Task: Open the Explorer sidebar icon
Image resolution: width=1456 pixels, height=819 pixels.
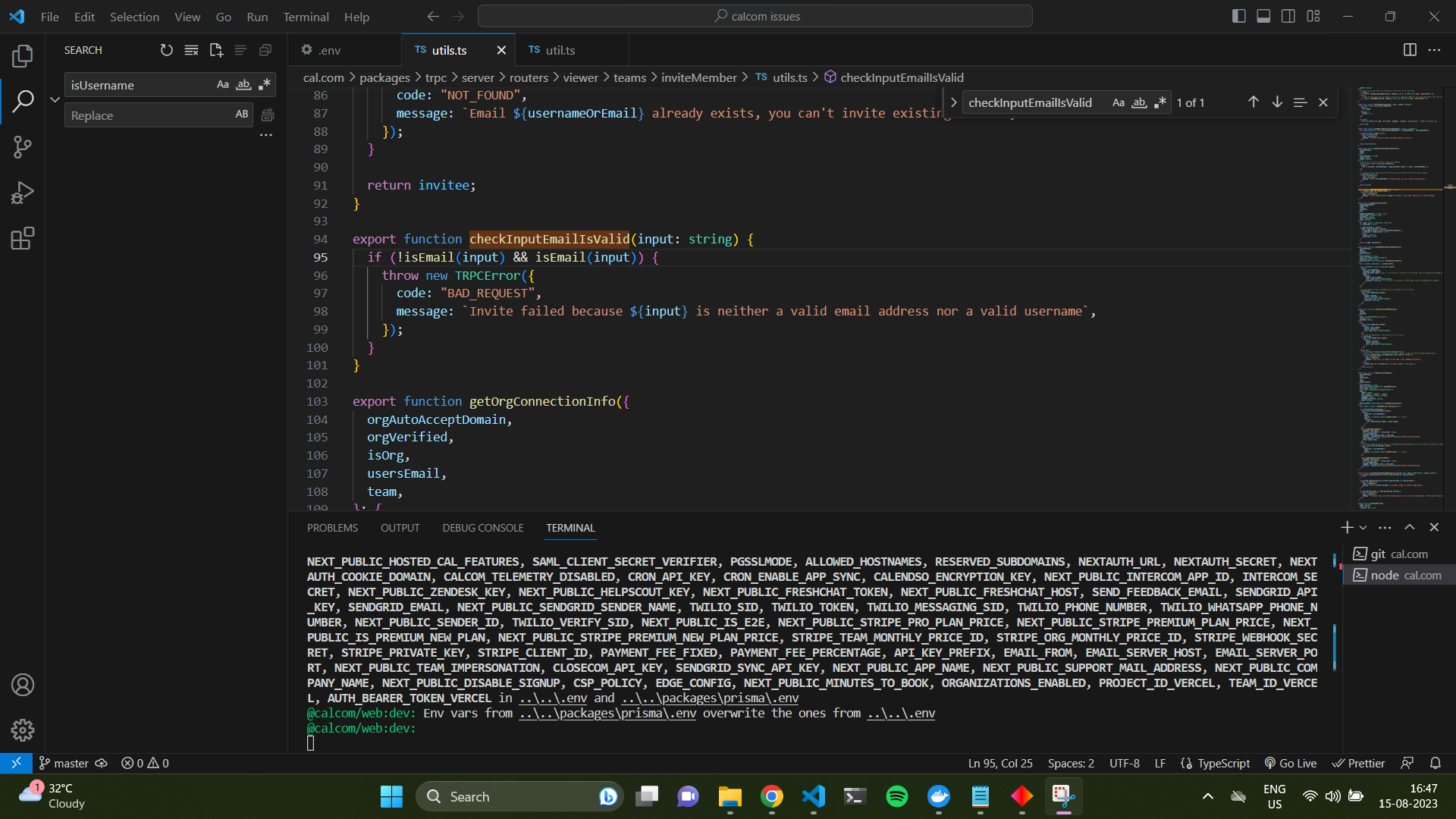Action: [x=23, y=55]
